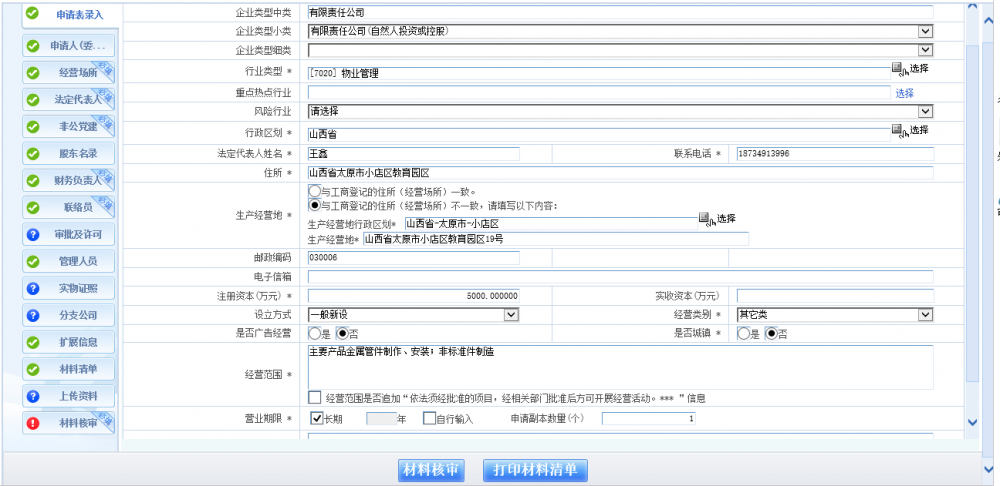Viewport: 1000px width, 486px height.
Task: Switch to the 审批及许可 tab
Action: (68, 235)
